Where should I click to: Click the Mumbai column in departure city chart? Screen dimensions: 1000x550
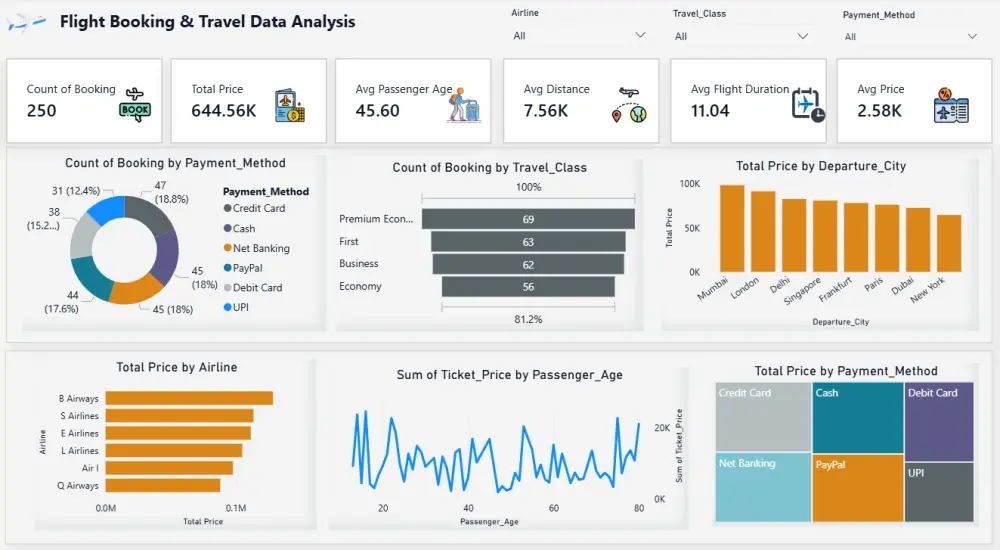point(732,228)
